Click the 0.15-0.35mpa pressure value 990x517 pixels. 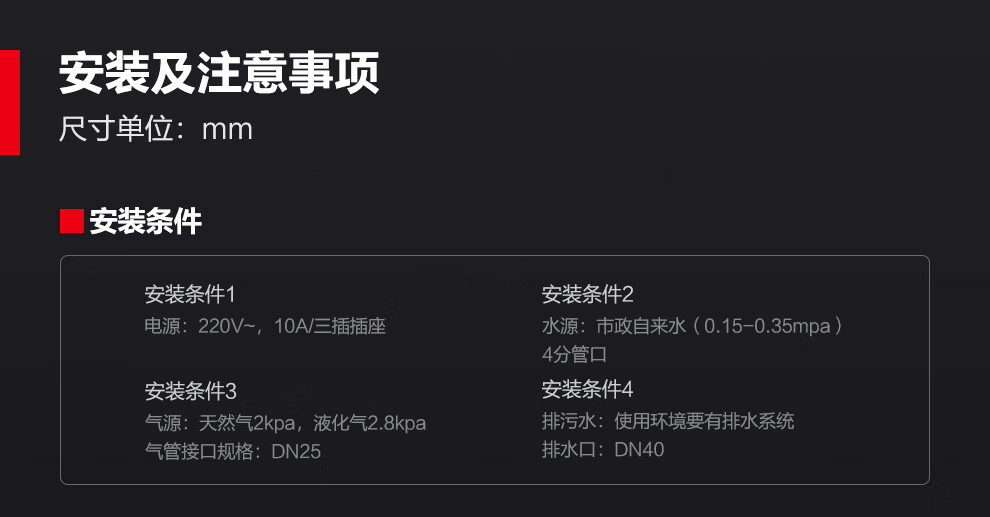766,326
